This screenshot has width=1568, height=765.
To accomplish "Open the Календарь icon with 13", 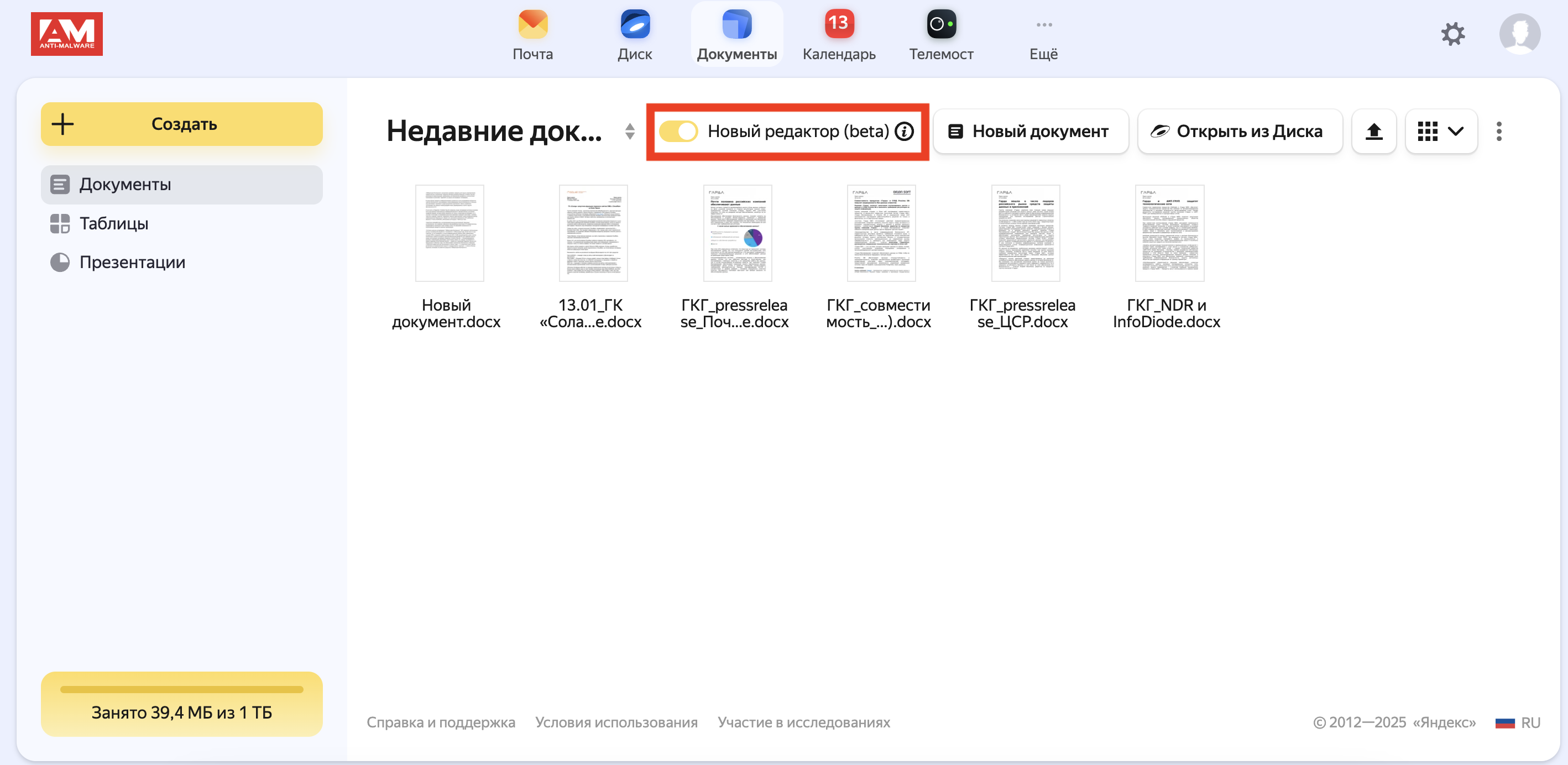I will tap(839, 25).
